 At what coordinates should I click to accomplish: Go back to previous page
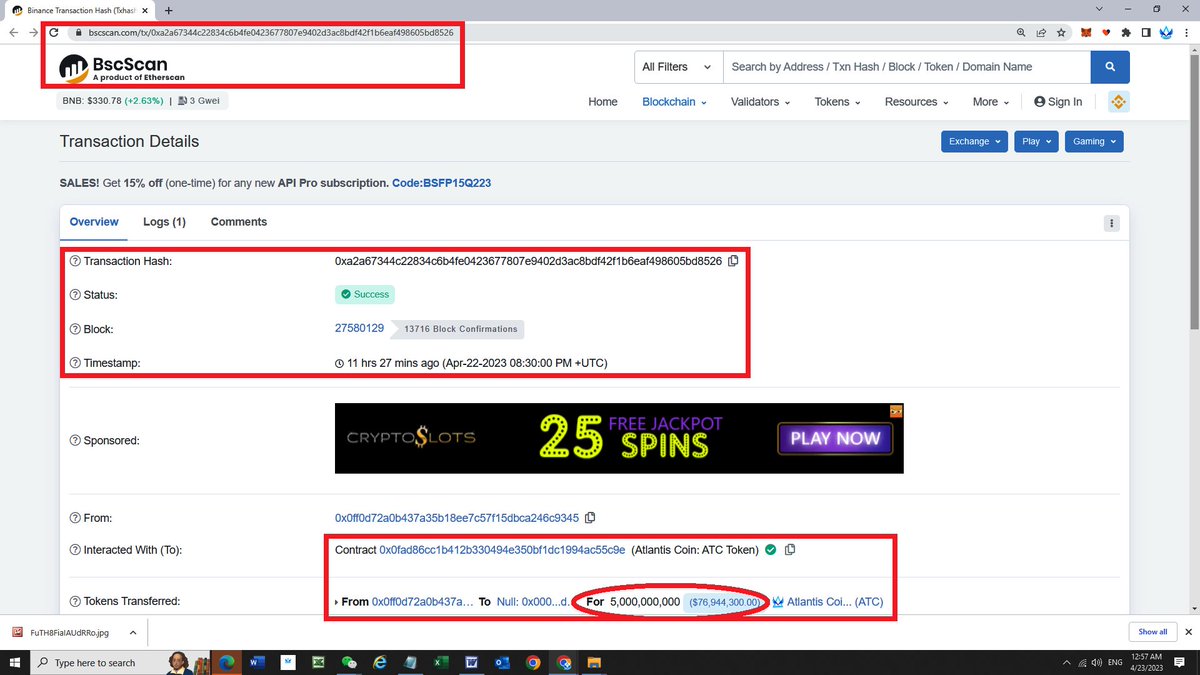tap(13, 33)
